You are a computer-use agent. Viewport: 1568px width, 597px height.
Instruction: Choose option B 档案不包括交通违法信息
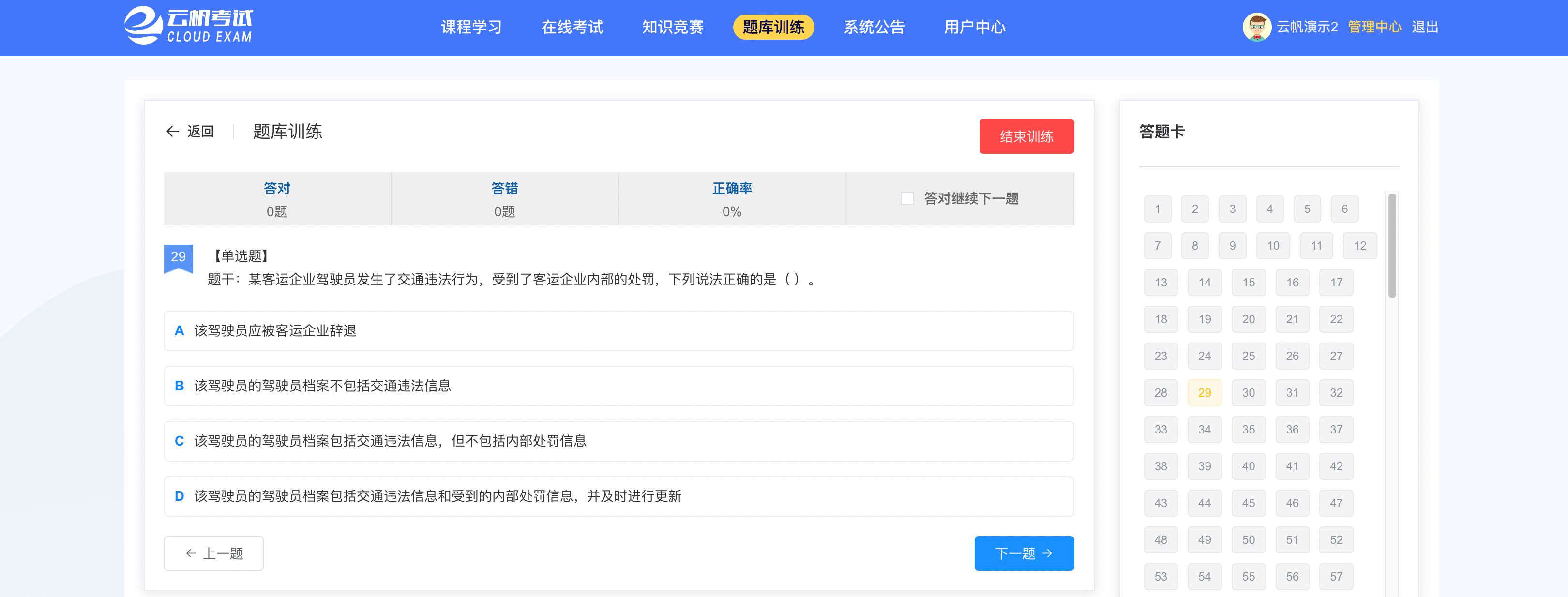coord(618,386)
